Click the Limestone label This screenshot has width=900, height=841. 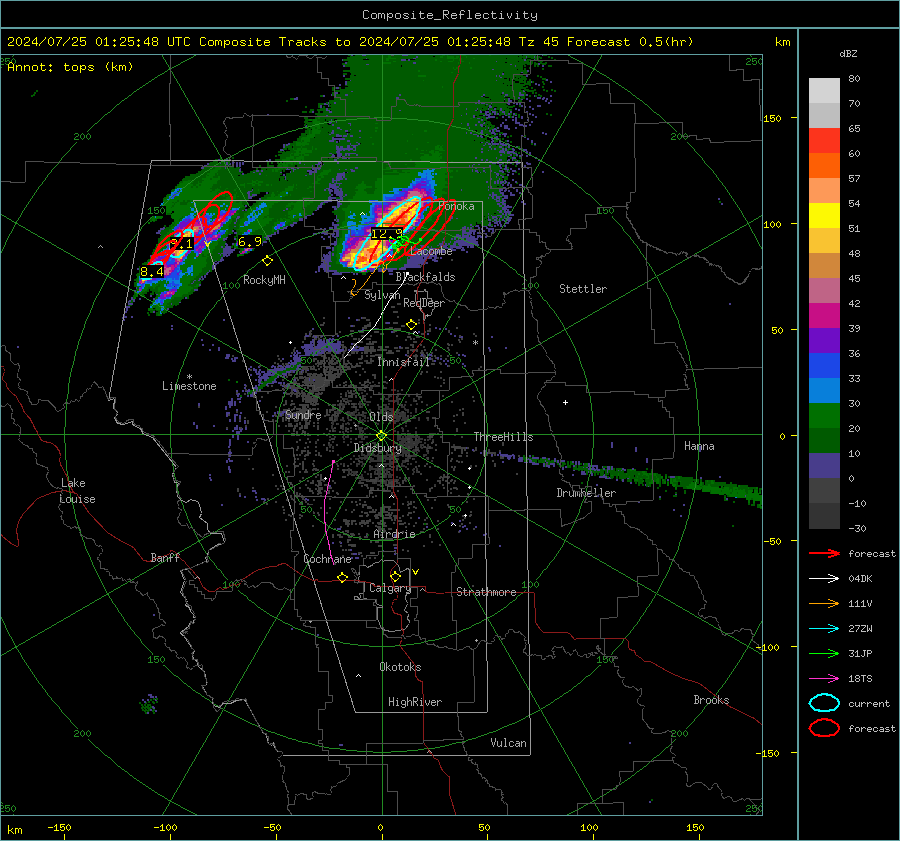pos(189,386)
